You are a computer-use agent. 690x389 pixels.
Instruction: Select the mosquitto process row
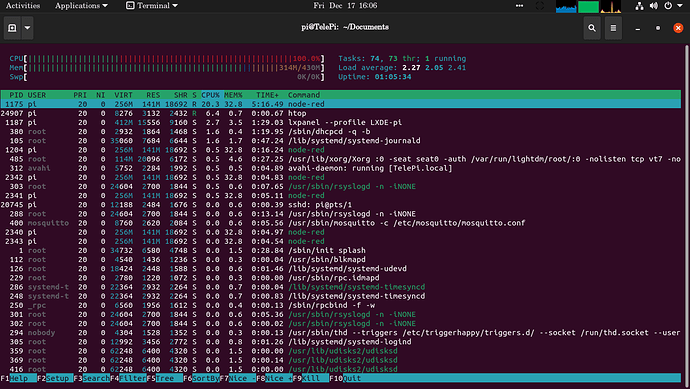coord(341,223)
